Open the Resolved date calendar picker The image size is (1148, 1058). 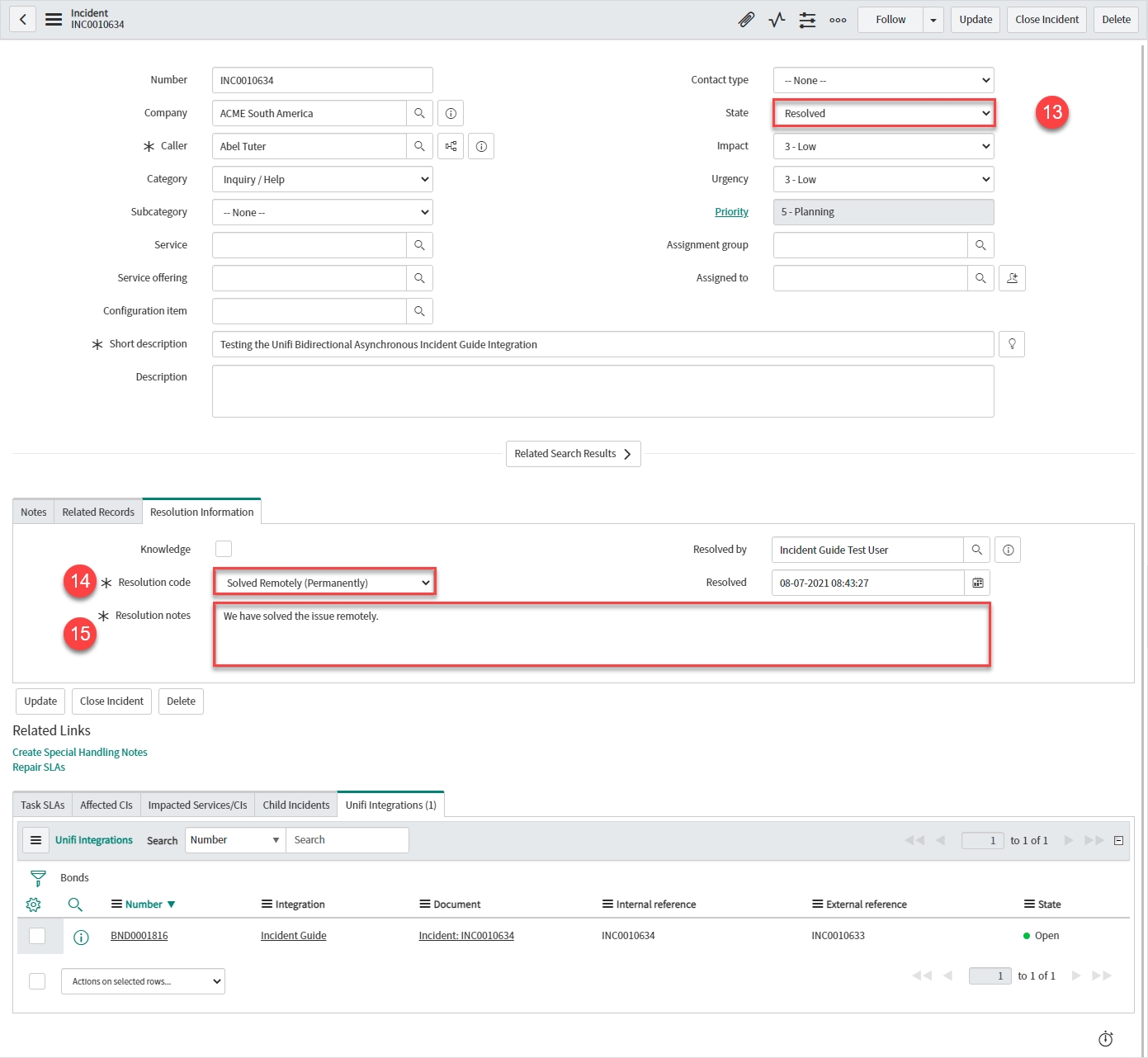977,583
